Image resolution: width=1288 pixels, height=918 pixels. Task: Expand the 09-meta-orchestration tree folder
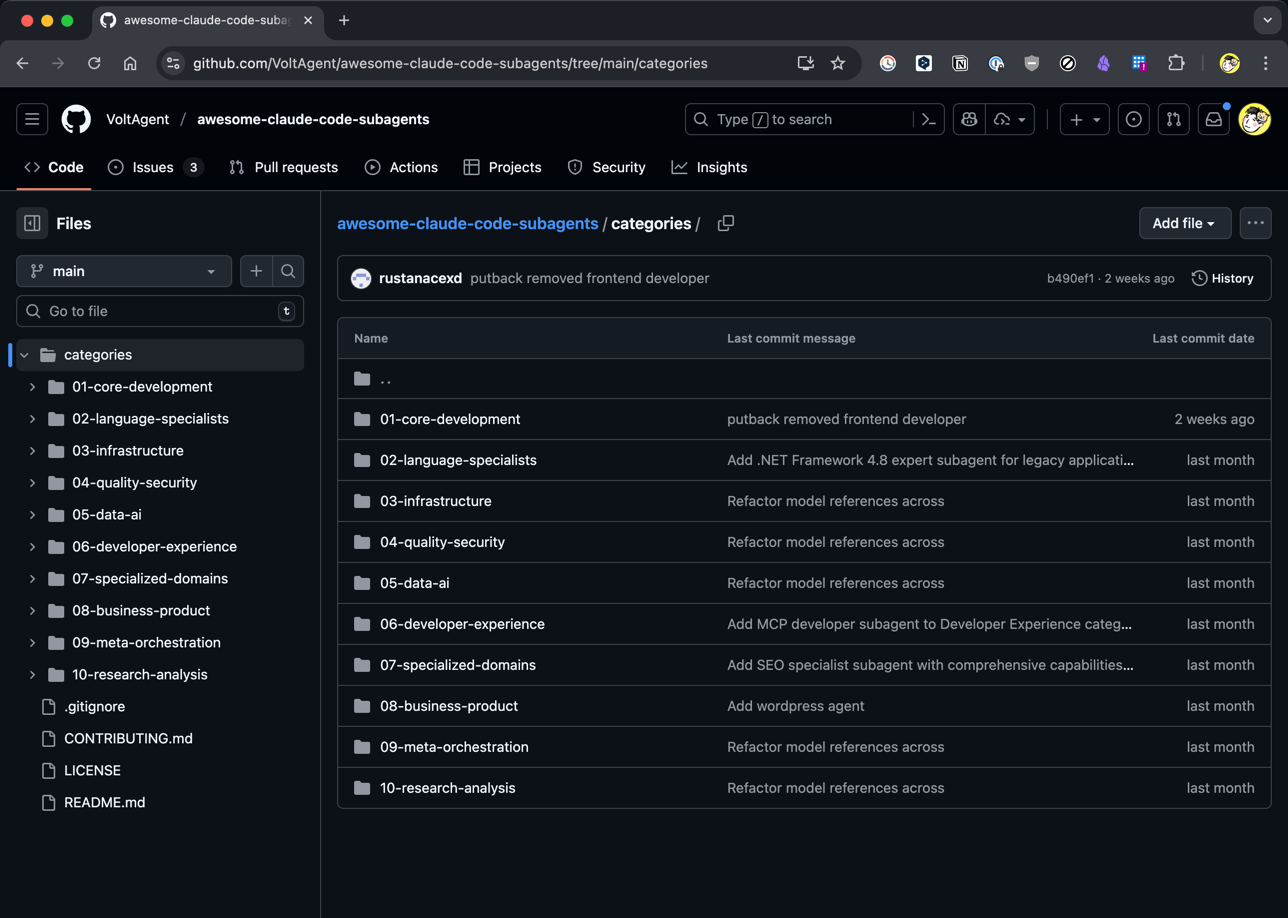[x=32, y=643]
